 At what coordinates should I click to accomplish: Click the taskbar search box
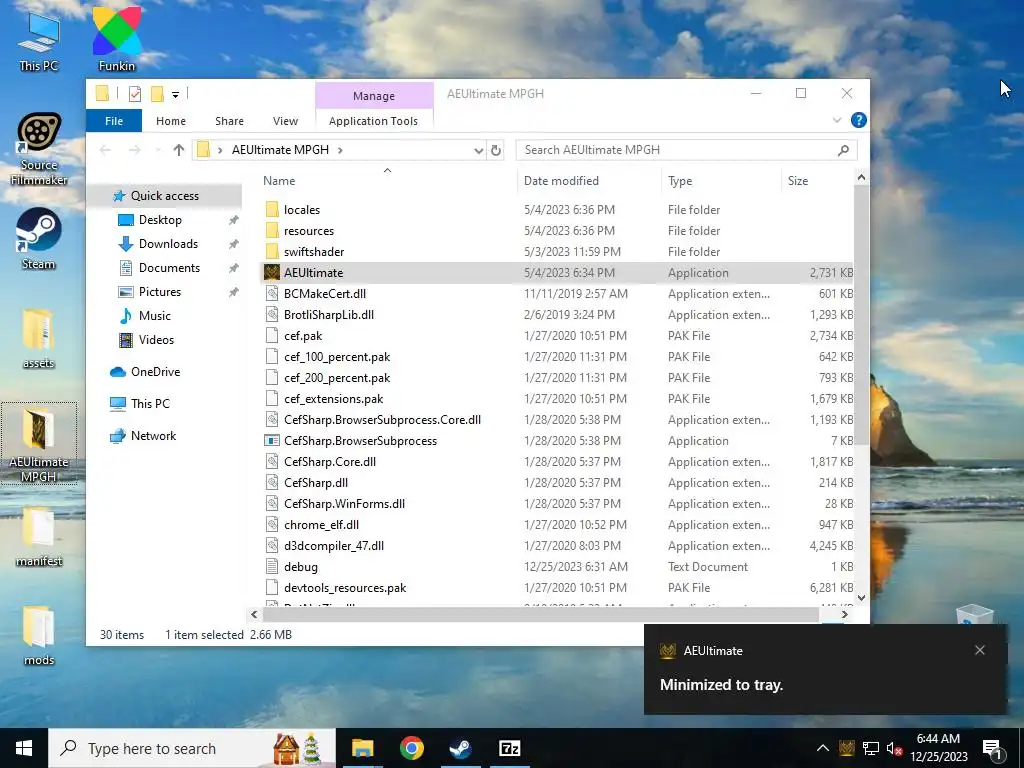click(192, 748)
